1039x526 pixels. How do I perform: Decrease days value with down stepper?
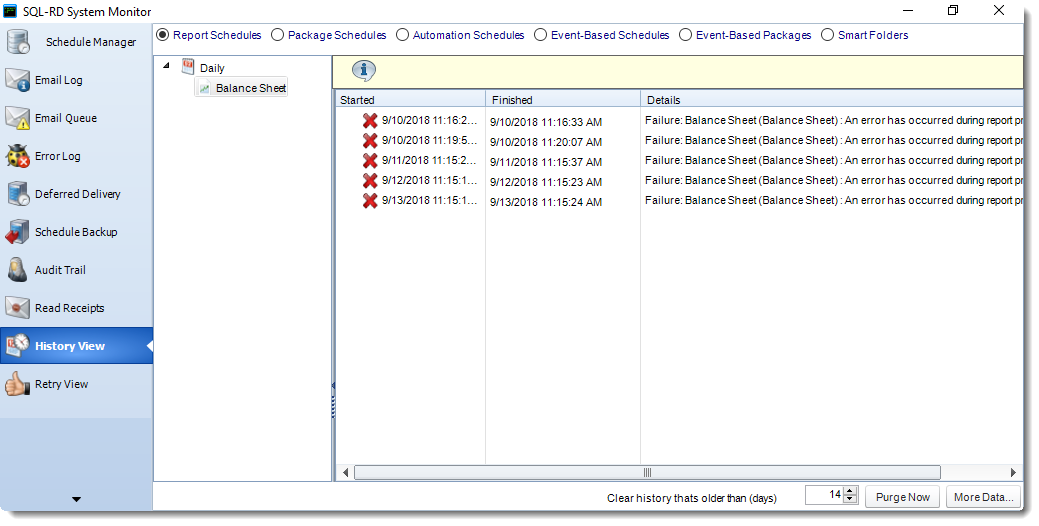coord(850,499)
